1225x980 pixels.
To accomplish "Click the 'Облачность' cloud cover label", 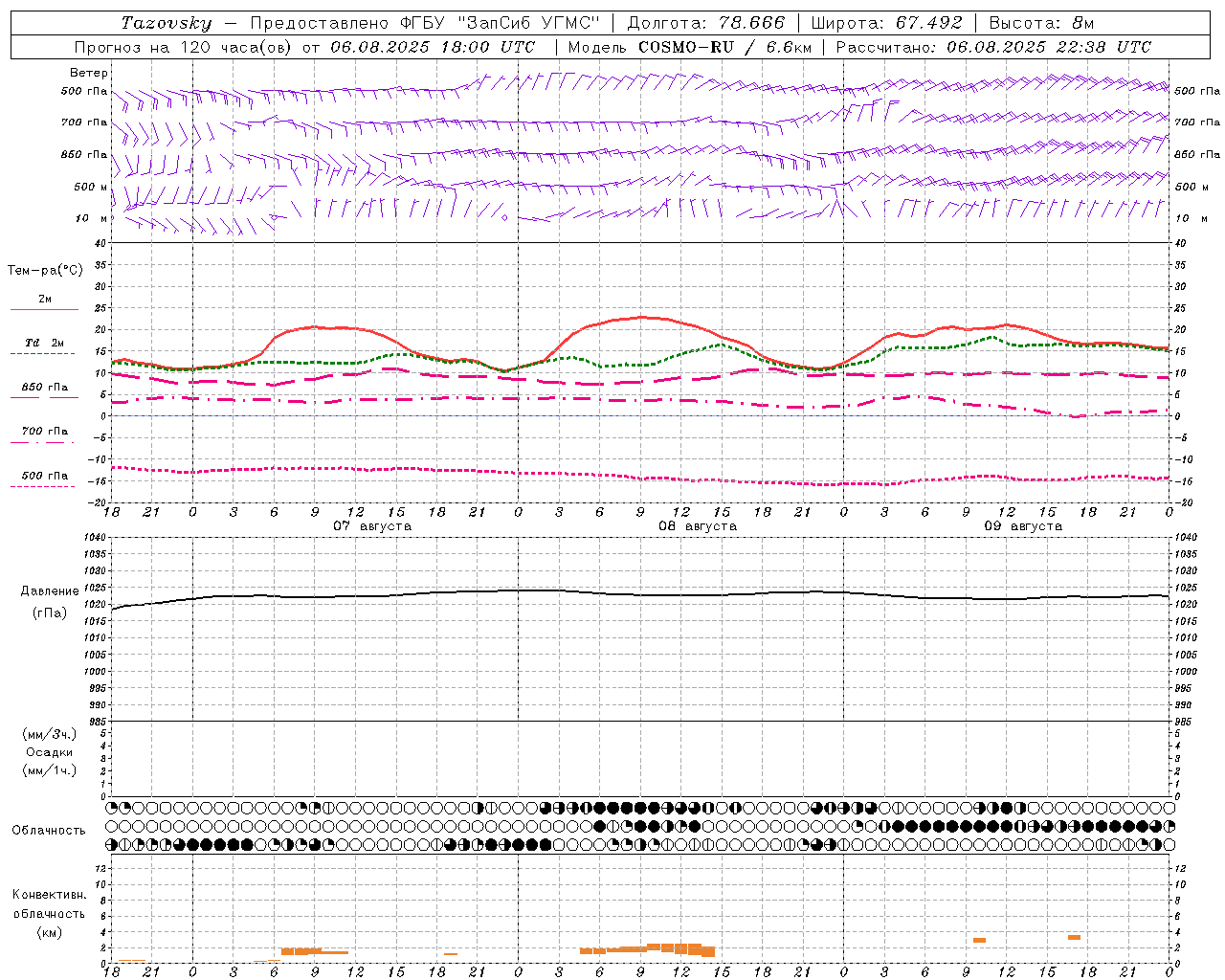I will point(49,831).
